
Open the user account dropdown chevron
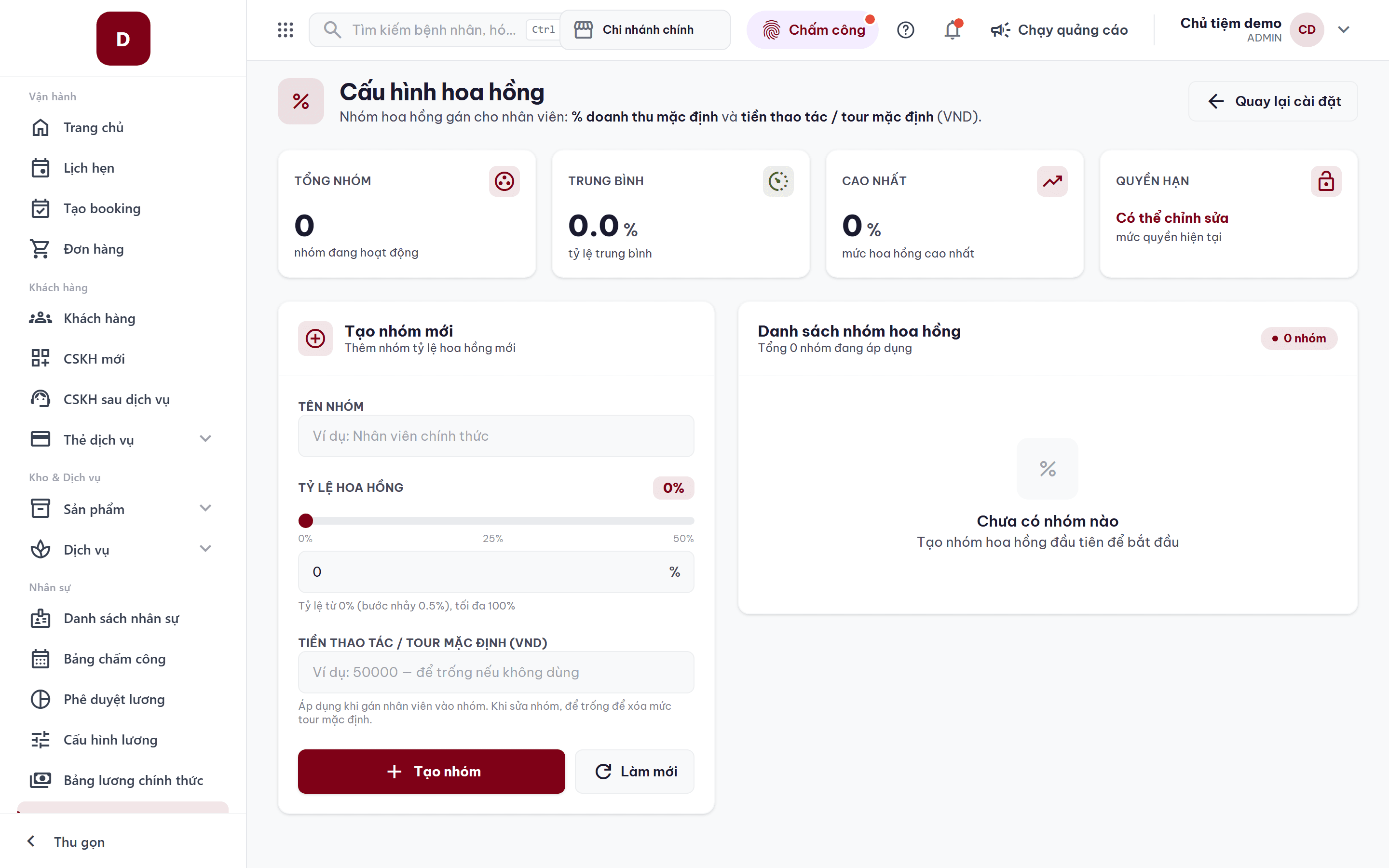(1344, 30)
